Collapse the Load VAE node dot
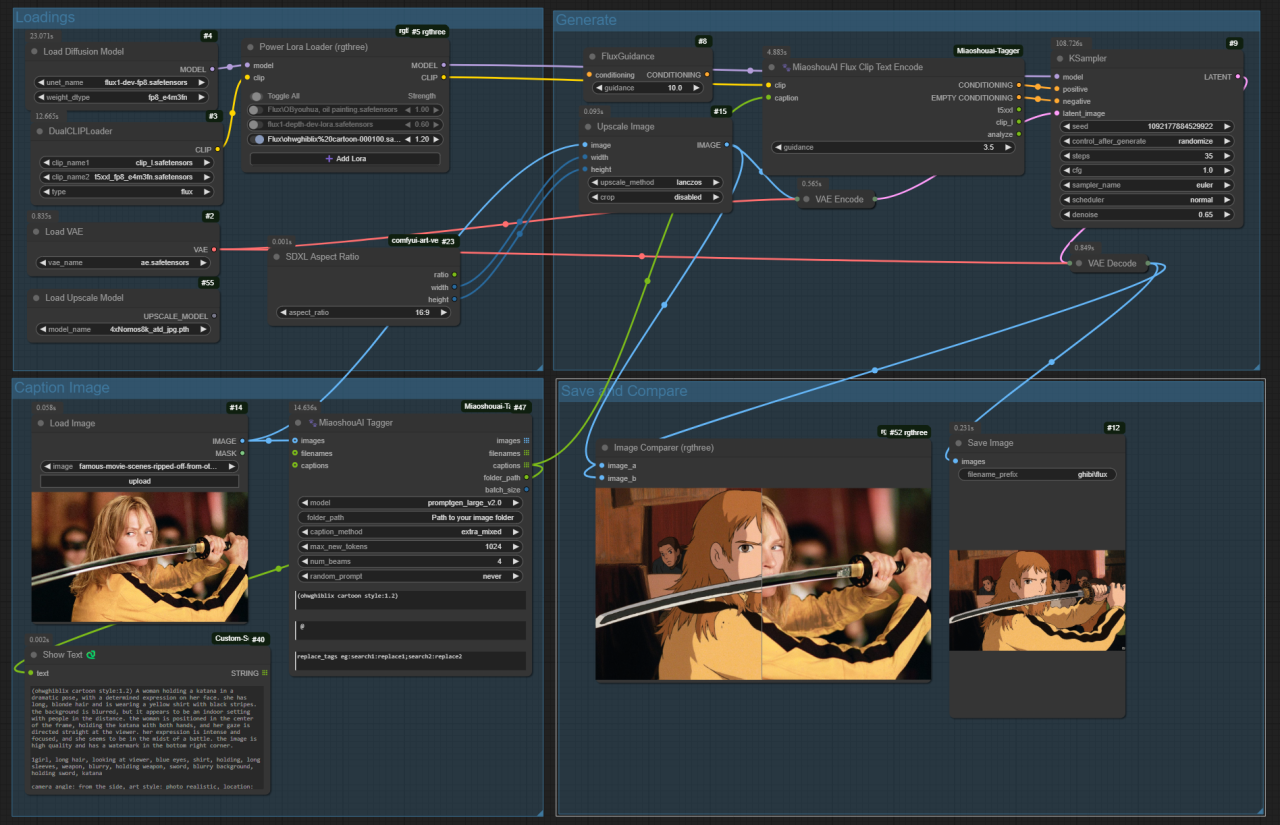Viewport: 1280px width, 825px height. click(35, 231)
